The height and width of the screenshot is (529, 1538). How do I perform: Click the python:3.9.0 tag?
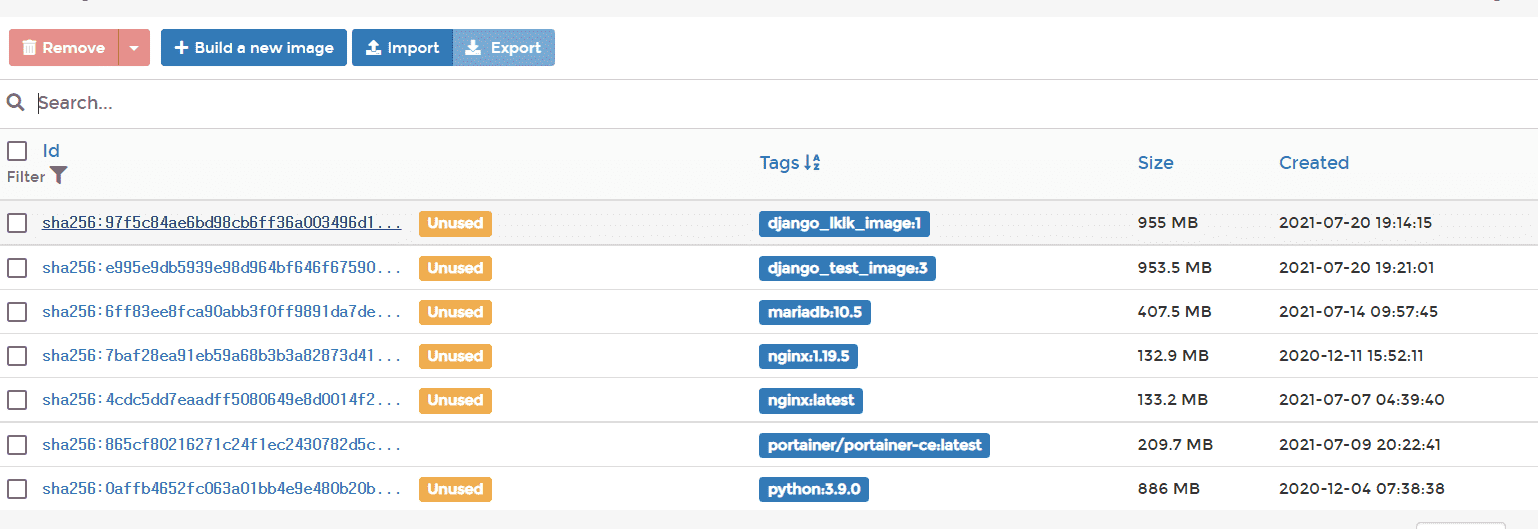click(813, 489)
